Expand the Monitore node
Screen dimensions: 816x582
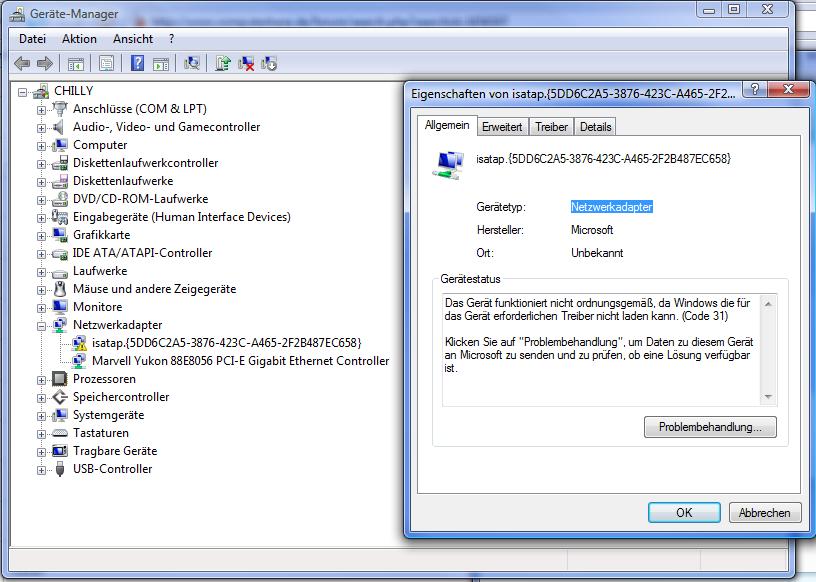point(41,308)
